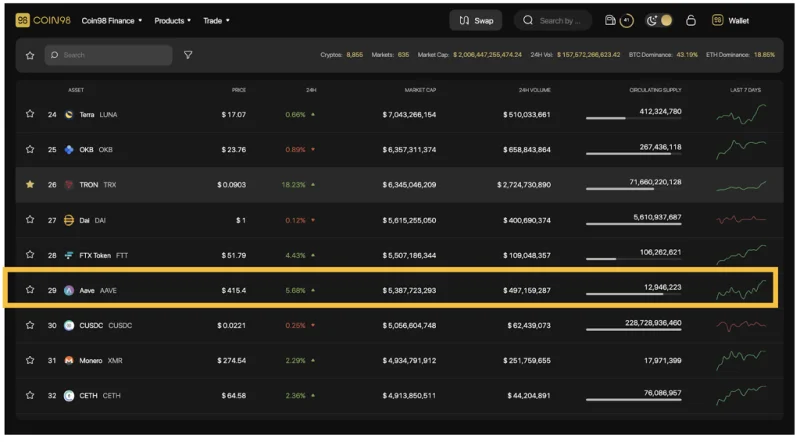
Task: Click the FTX Token coin icon
Action: (x=69, y=255)
